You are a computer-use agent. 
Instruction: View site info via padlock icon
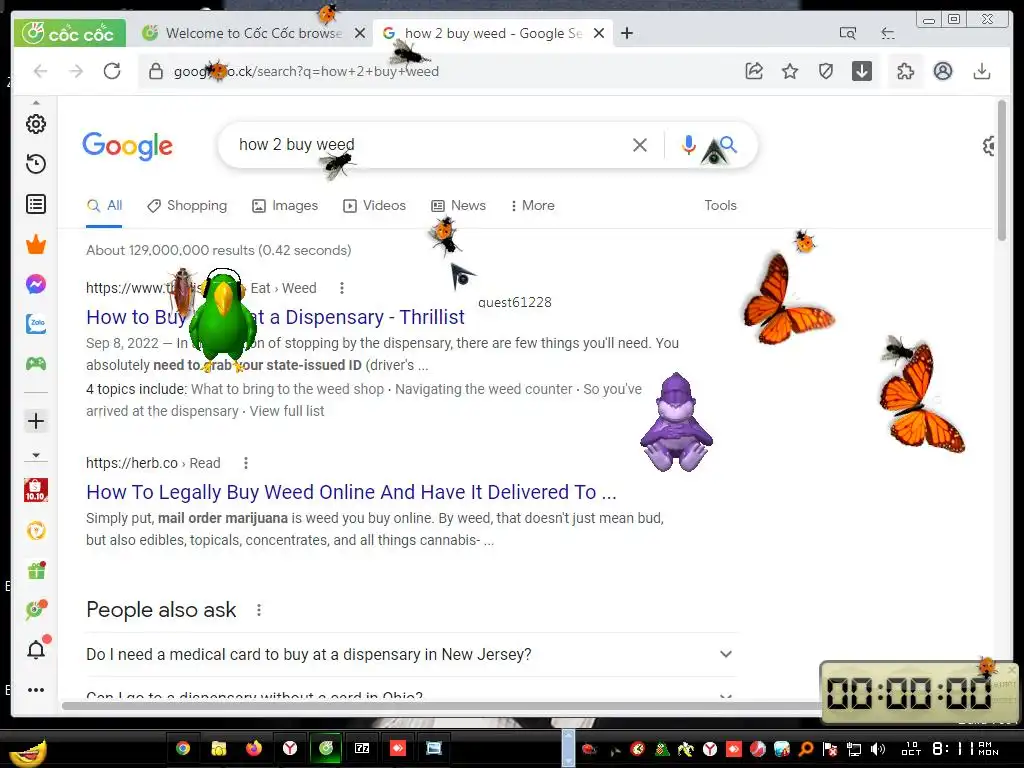tap(155, 71)
